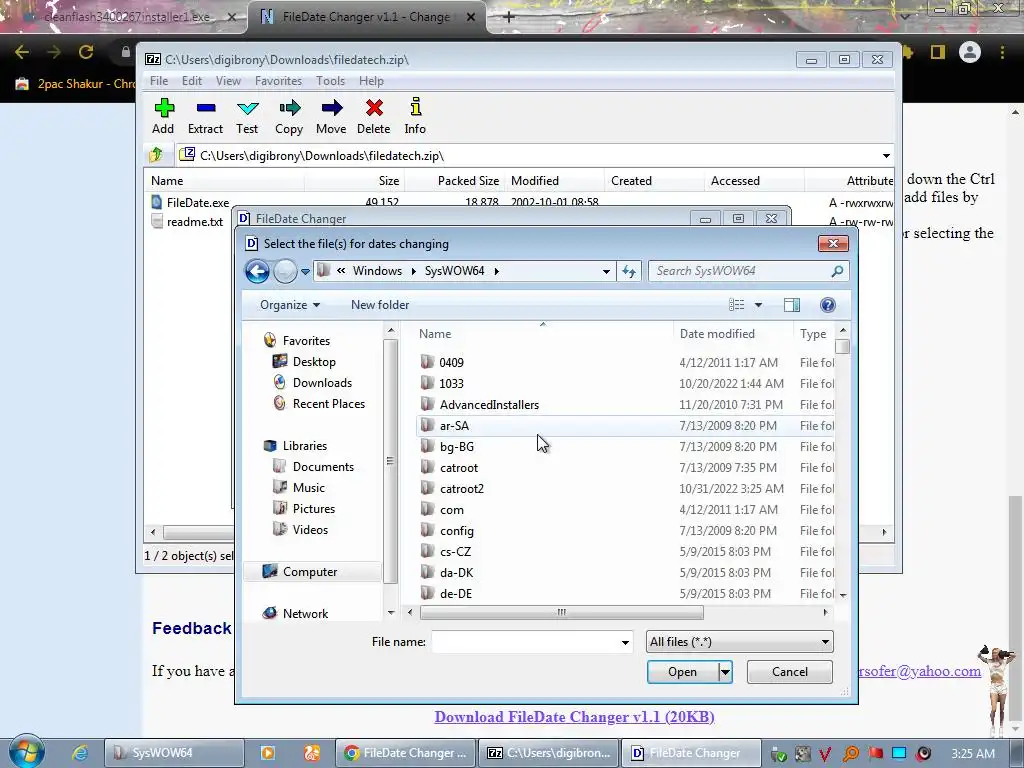1024x768 pixels.
Task: Open Recent Places in dialog sidebar
Action: tap(328, 404)
